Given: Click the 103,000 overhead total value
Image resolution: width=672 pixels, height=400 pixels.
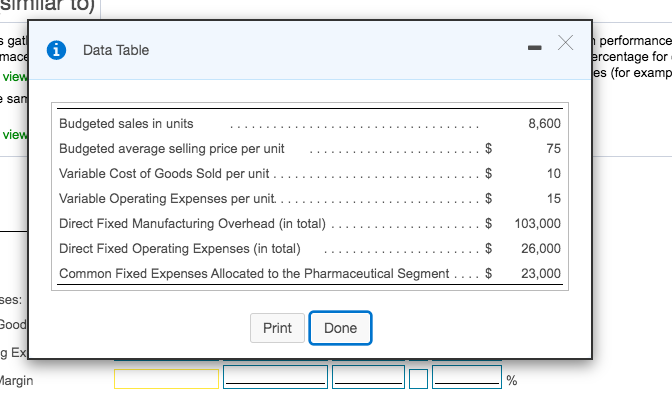Looking at the screenshot, I should point(537,224).
